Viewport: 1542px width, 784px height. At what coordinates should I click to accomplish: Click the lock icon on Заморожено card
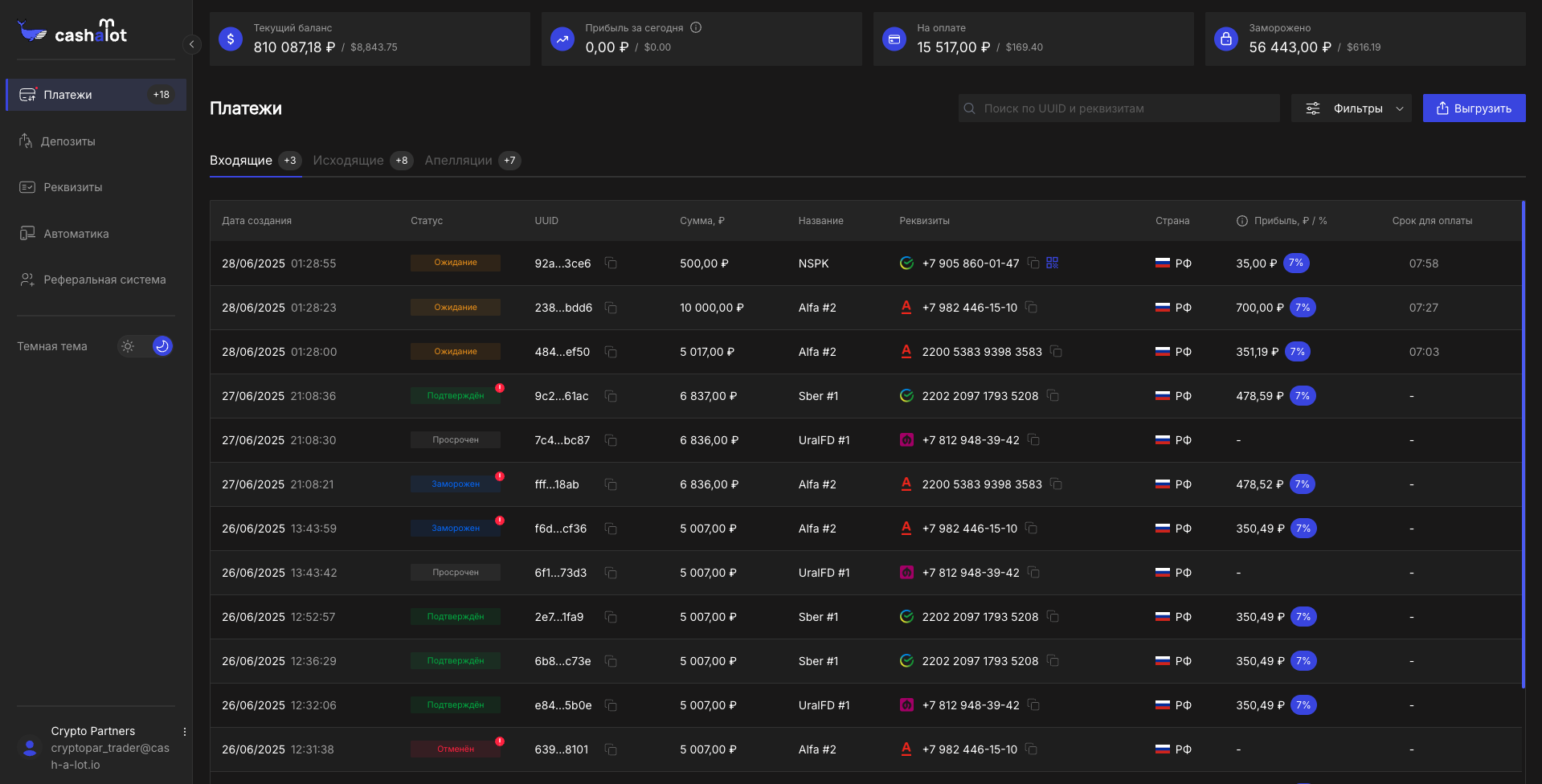tap(1226, 39)
